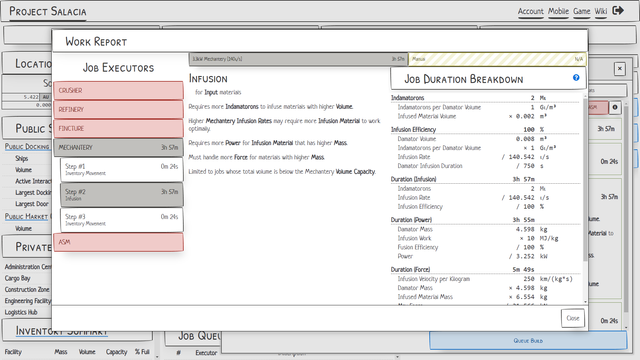The image size is (640, 360).
Task: Select the Fincture job executor
Action: click(x=118, y=128)
